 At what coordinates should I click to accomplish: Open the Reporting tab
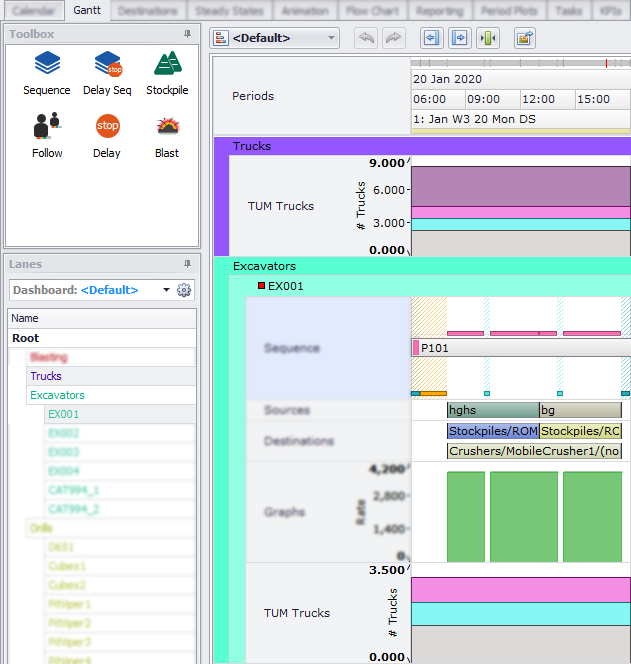click(439, 10)
